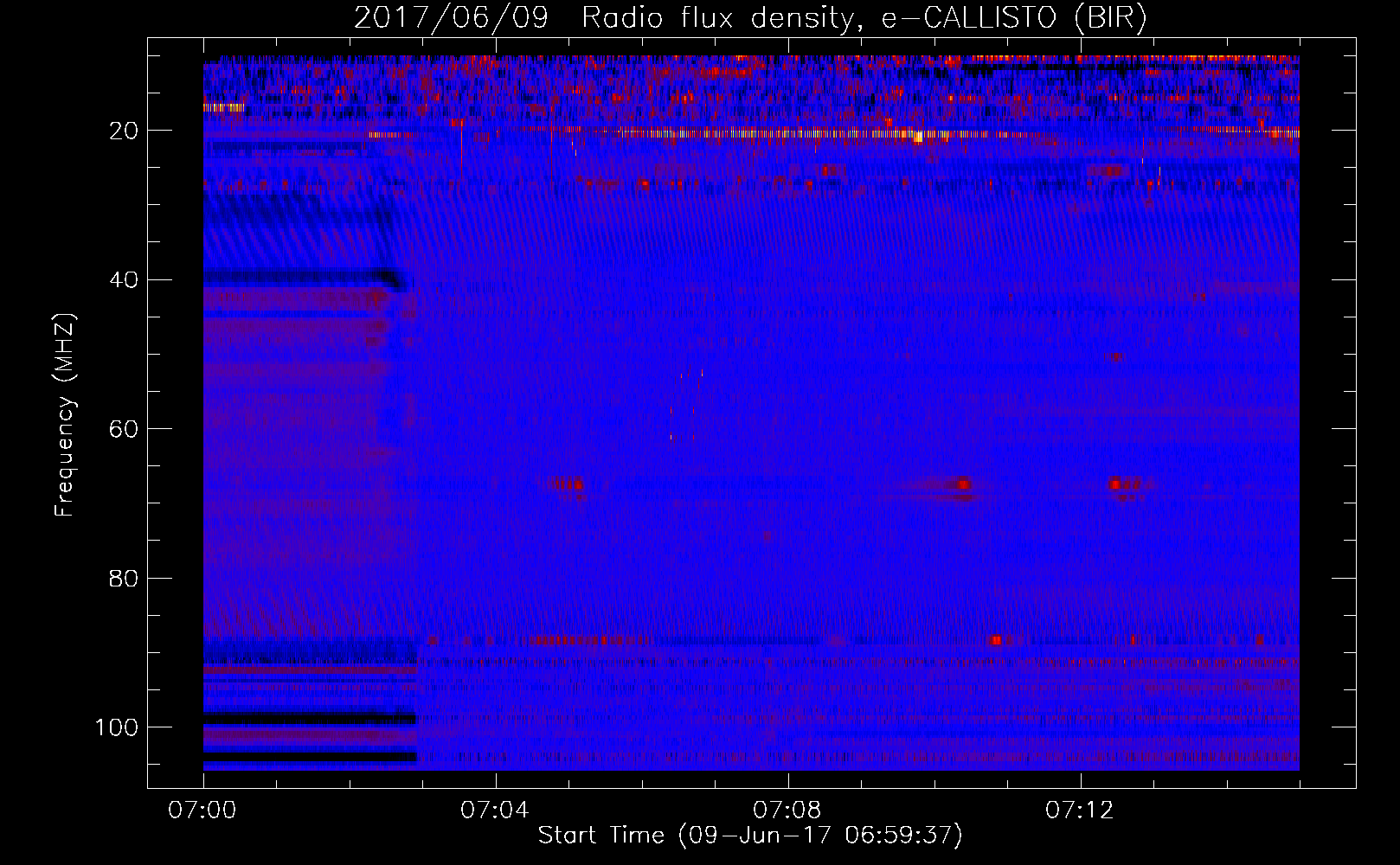Click the "40" frequency tick label
Image resolution: width=1400 pixels, height=865 pixels.
click(x=124, y=280)
